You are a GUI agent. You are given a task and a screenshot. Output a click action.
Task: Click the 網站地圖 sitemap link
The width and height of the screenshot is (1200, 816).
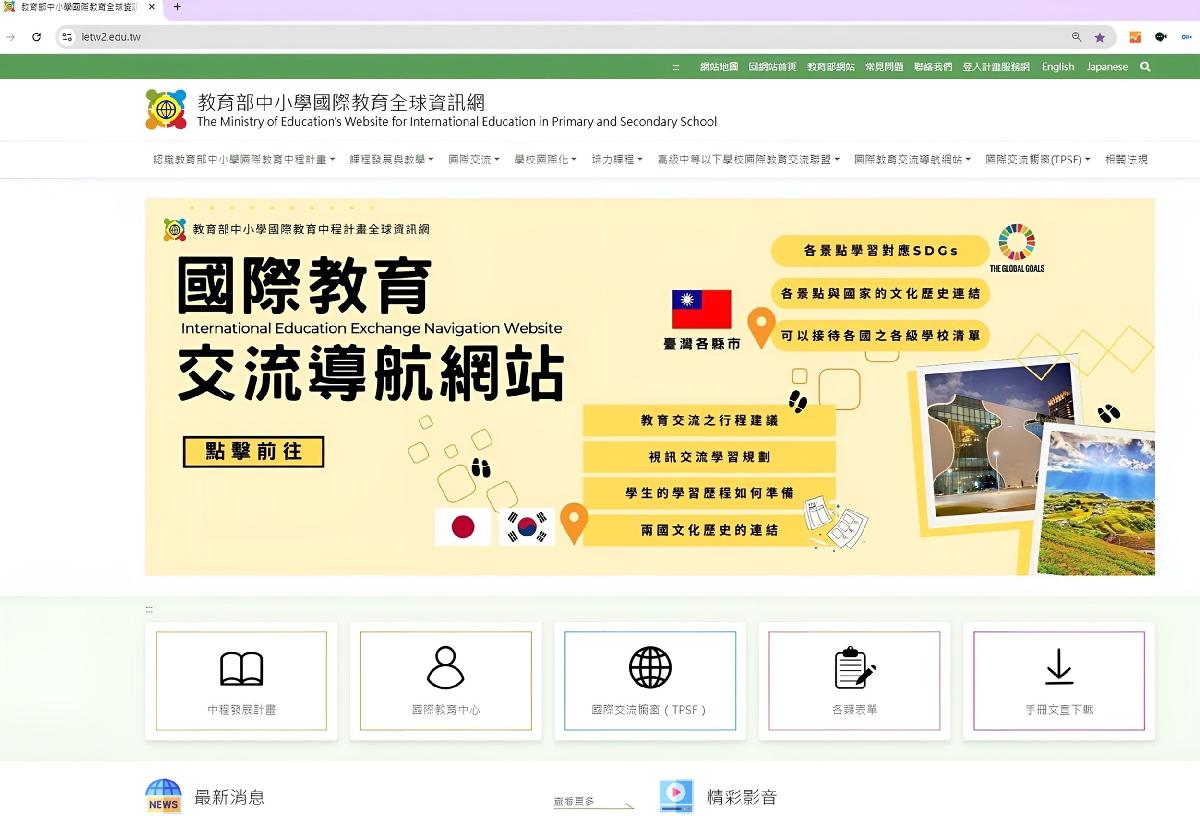pos(718,67)
